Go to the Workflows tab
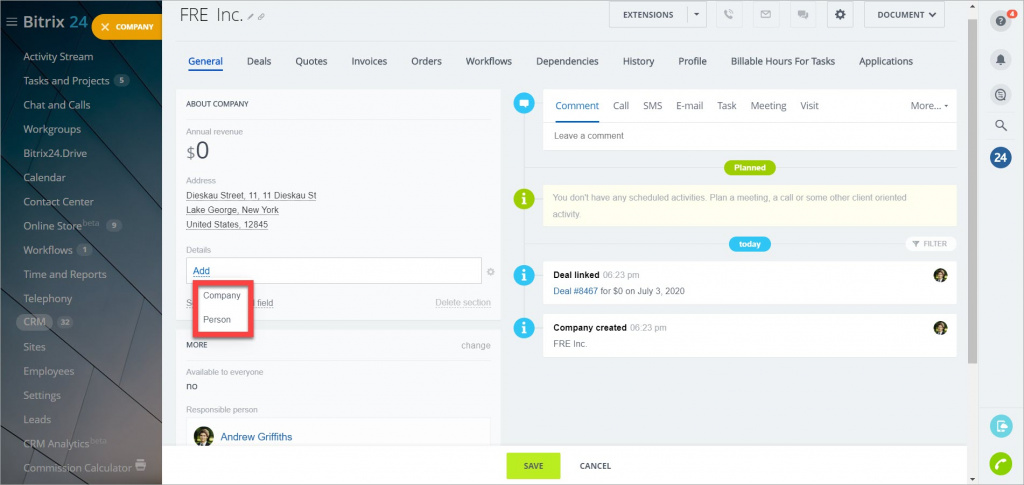The image size is (1024, 485). coord(488,61)
